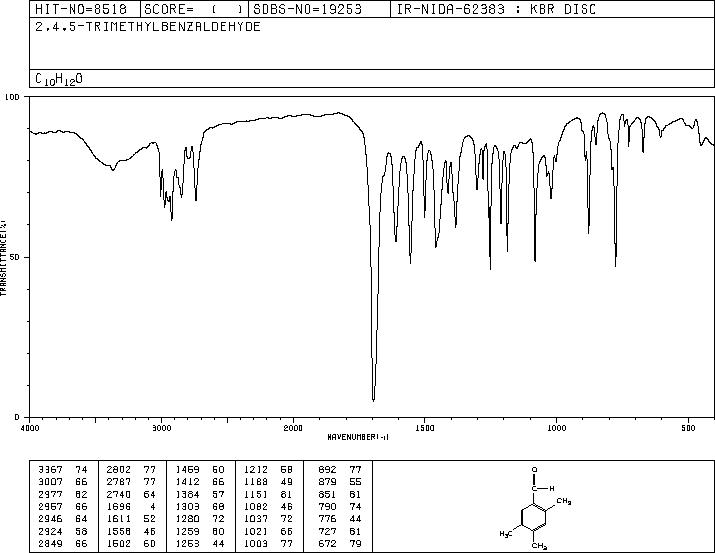Select peak table entry 2849

pyautogui.click(x=50, y=544)
